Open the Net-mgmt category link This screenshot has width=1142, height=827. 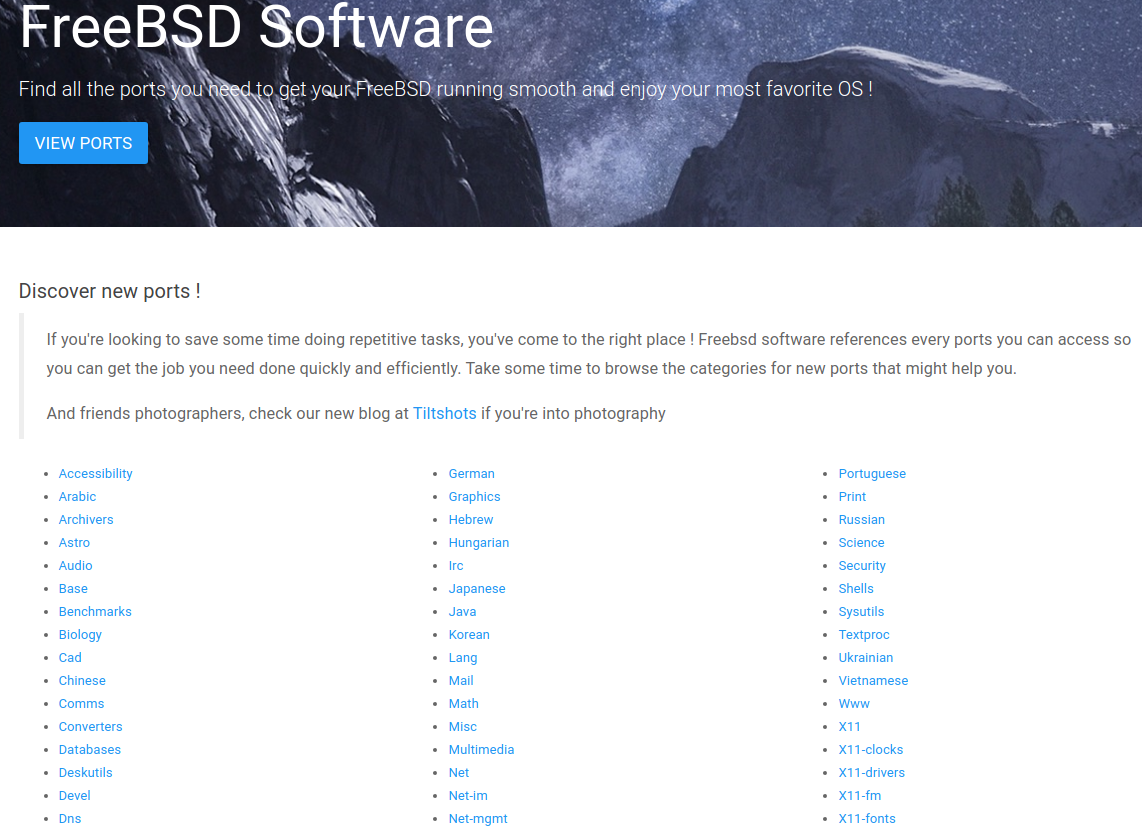click(x=478, y=819)
